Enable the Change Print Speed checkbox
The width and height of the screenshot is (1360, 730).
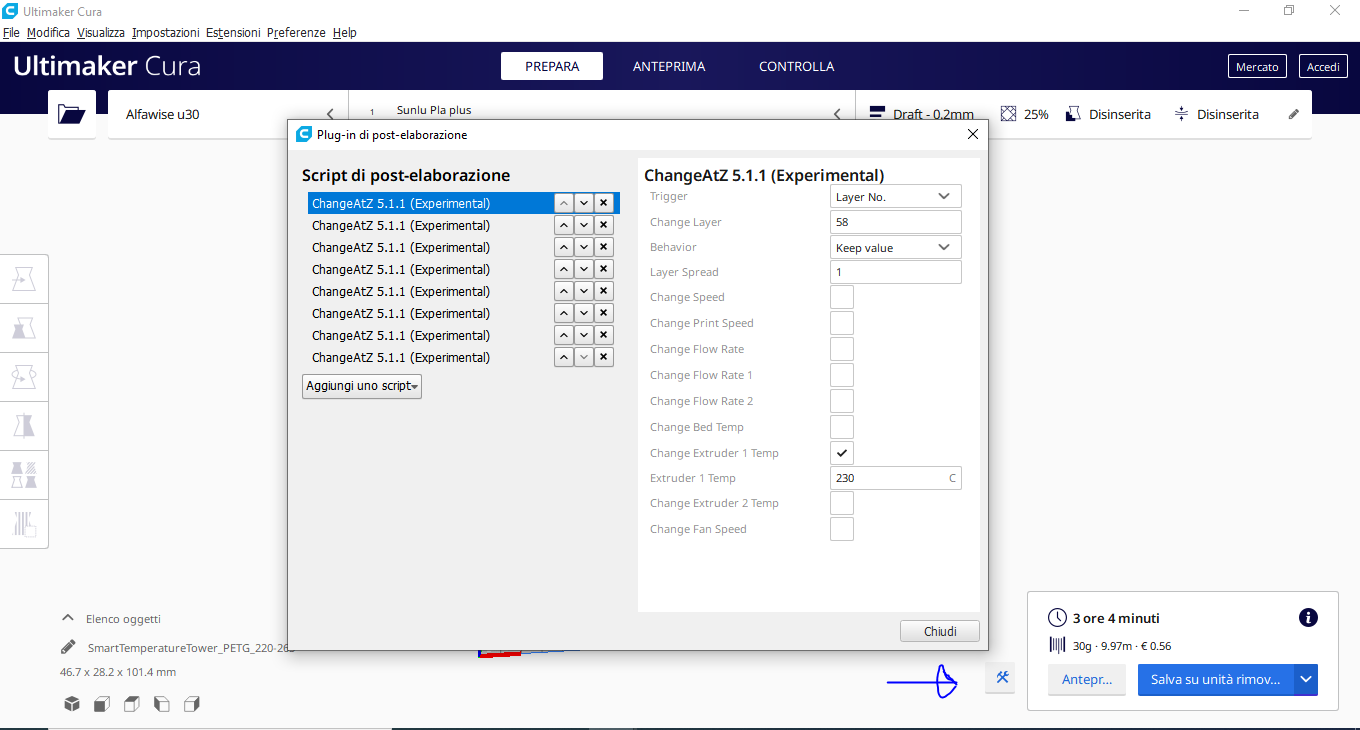click(842, 323)
